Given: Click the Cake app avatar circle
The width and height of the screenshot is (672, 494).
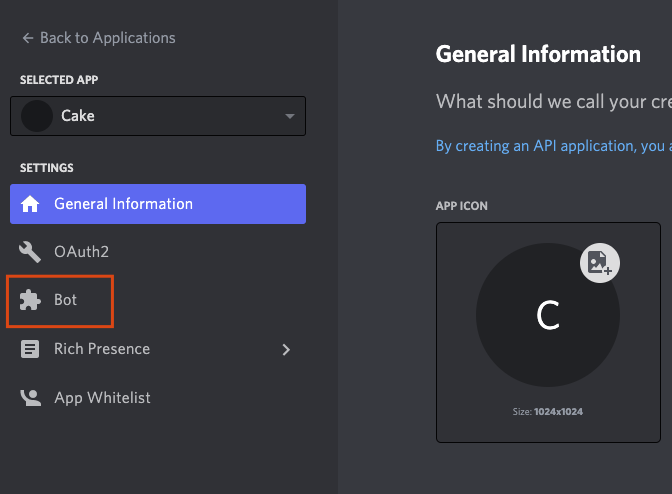Looking at the screenshot, I should 37,116.
